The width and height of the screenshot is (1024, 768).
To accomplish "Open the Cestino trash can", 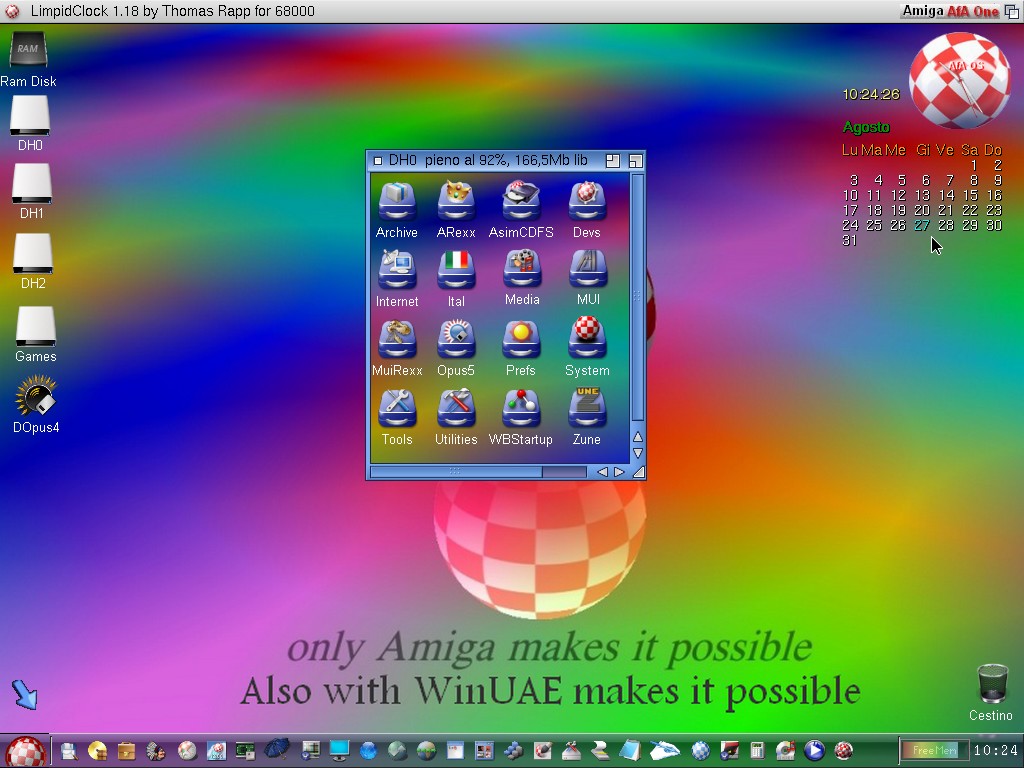I will [991, 686].
